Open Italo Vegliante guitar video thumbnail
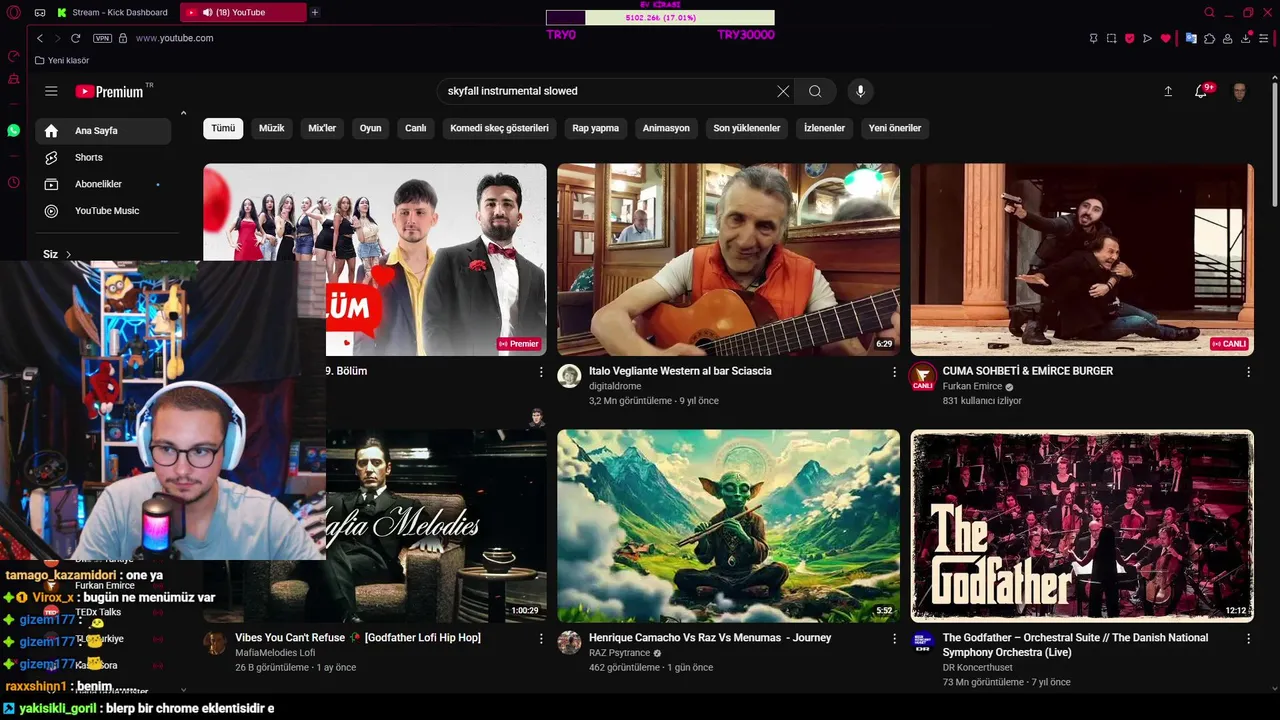 point(728,259)
